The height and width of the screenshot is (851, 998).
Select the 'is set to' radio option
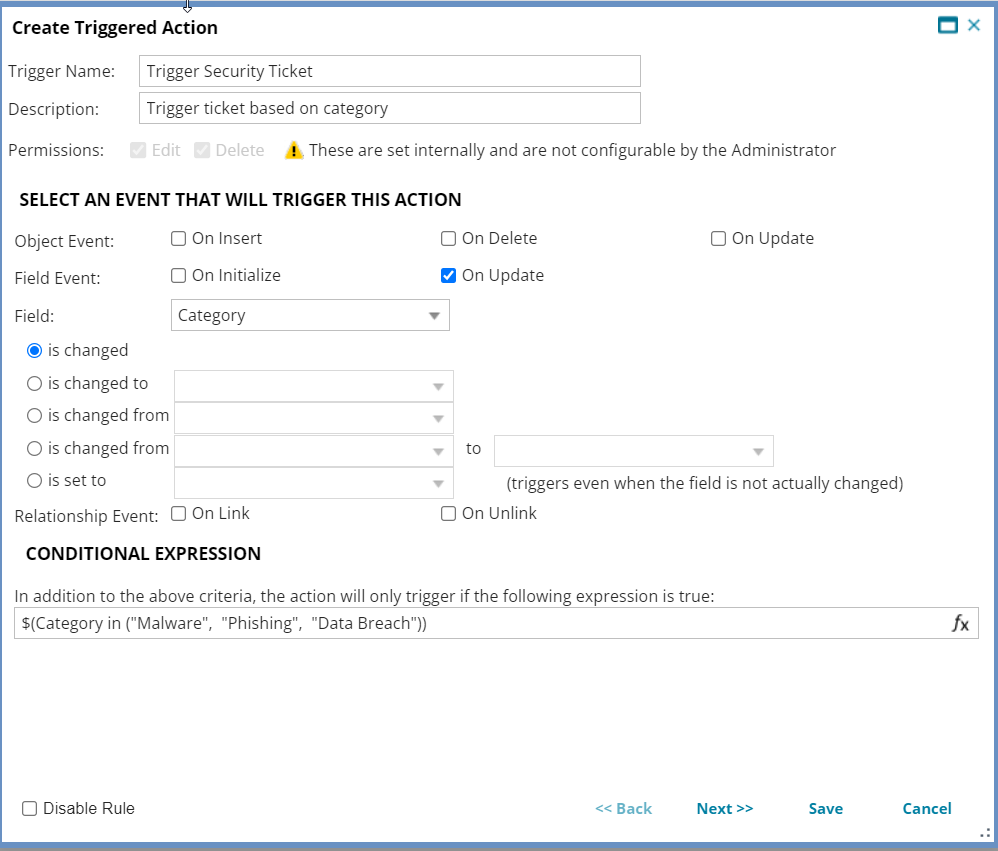click(34, 480)
